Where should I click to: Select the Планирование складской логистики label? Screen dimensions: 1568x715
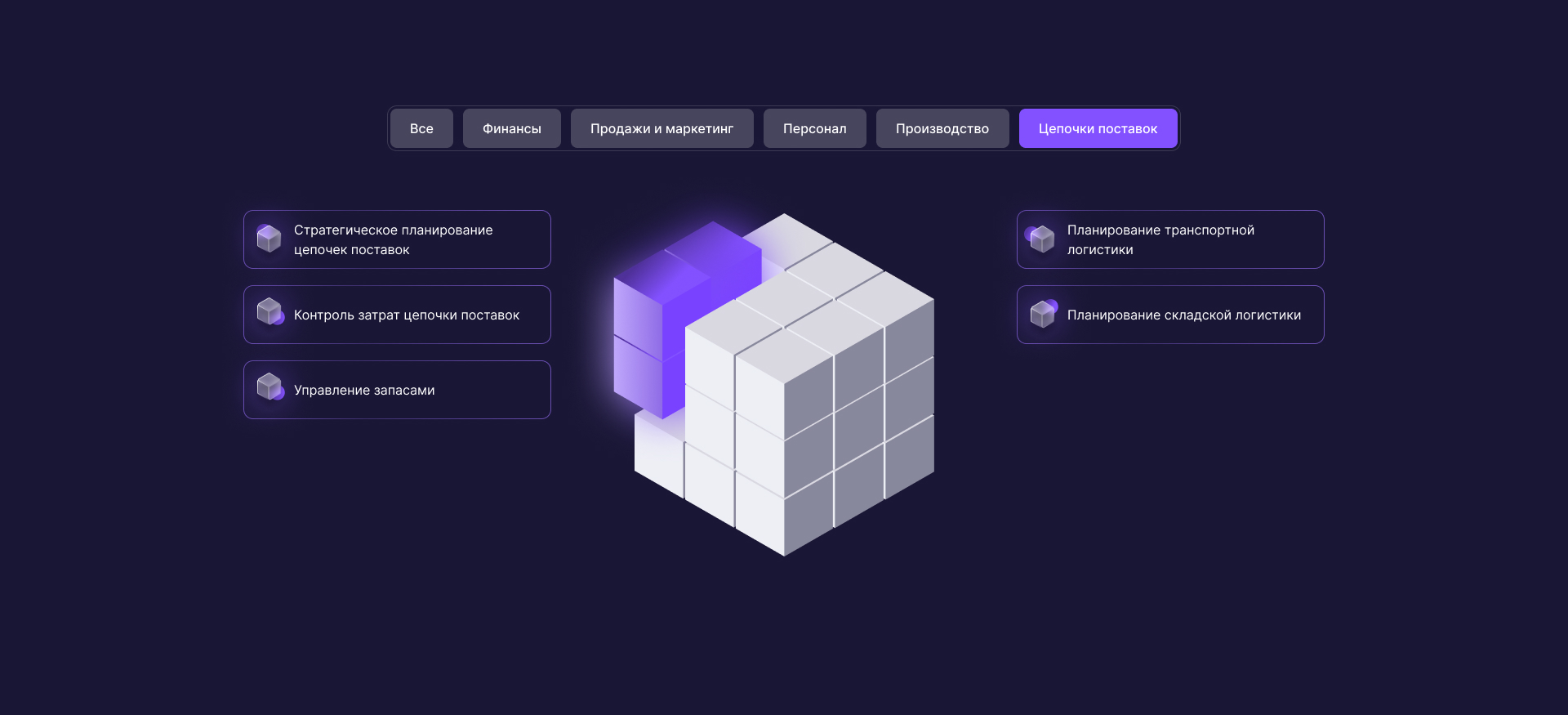point(1183,315)
